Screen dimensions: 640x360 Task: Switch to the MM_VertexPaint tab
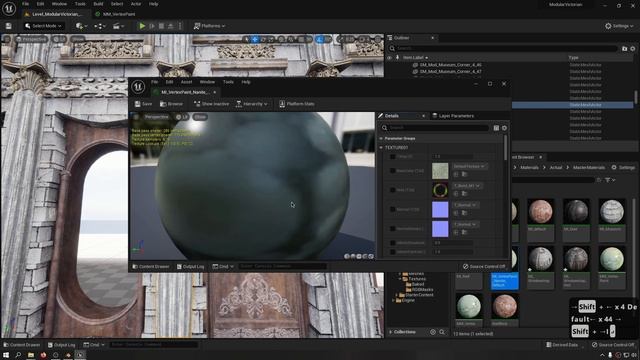tap(118, 14)
